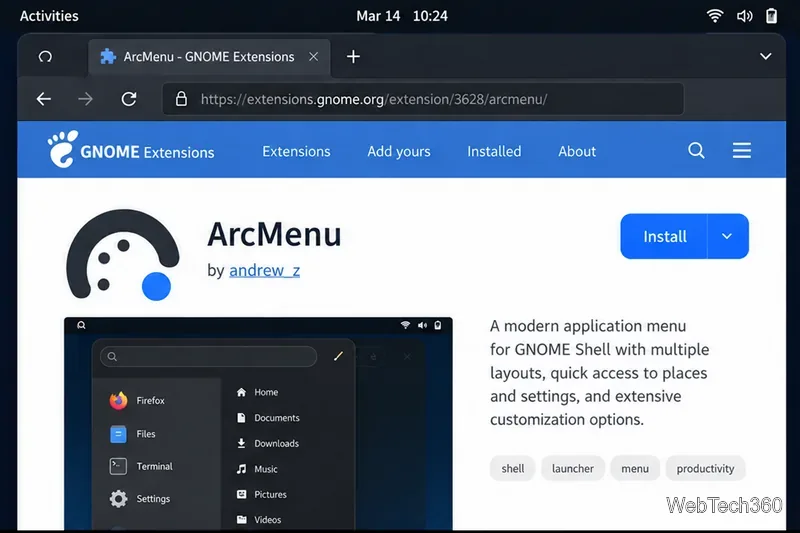Select the menu tag
This screenshot has height=533, width=800.
(635, 468)
